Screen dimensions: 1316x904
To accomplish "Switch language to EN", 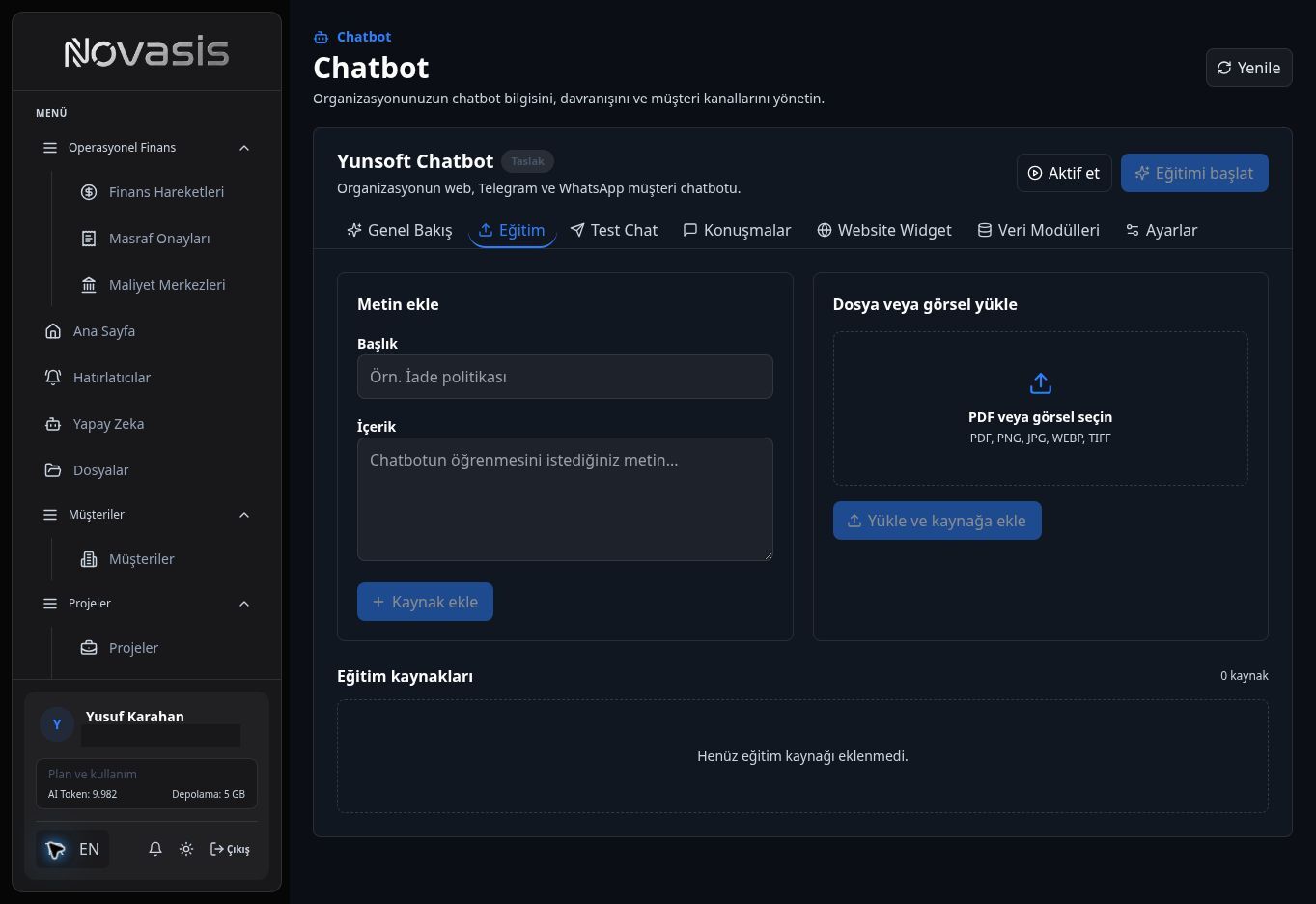I will coord(72,849).
